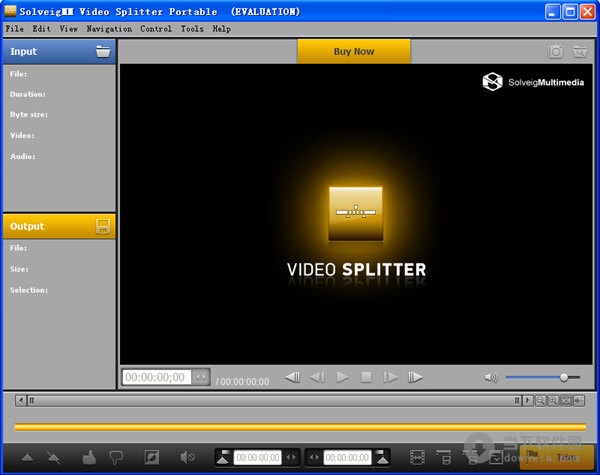Toggle audio mute fragment icon
The image size is (600, 475).
tap(188, 457)
